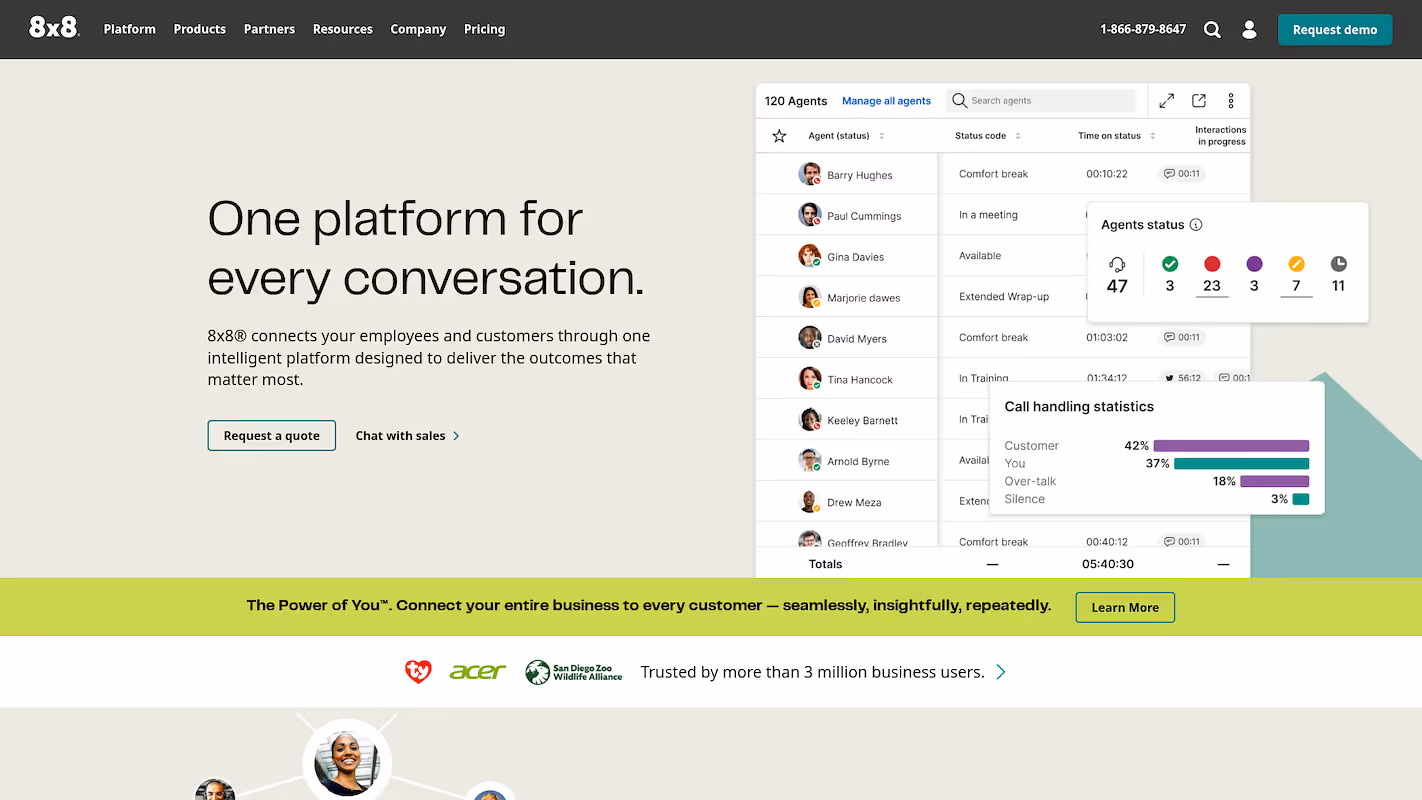This screenshot has height=800, width=1422.
Task: Click the Keeley Barnett agent name
Action: (863, 421)
